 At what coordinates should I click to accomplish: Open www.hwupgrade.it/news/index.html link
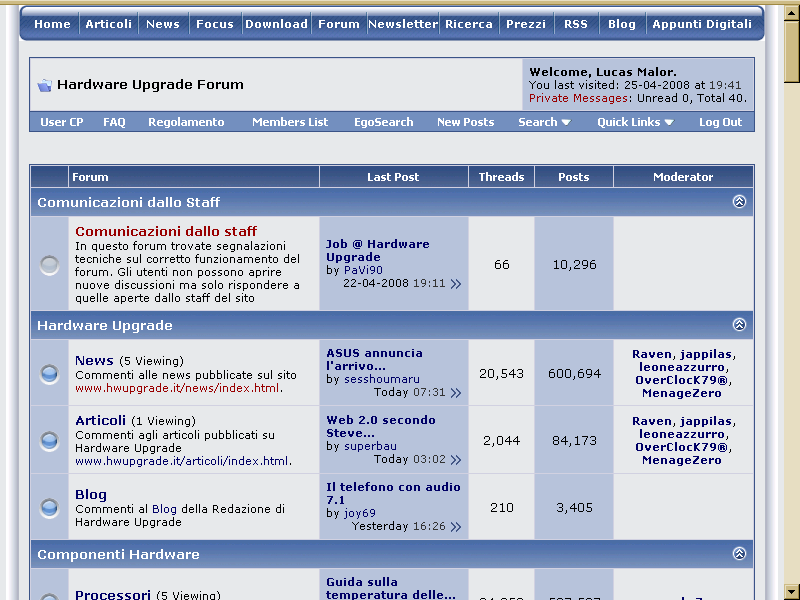coord(177,388)
